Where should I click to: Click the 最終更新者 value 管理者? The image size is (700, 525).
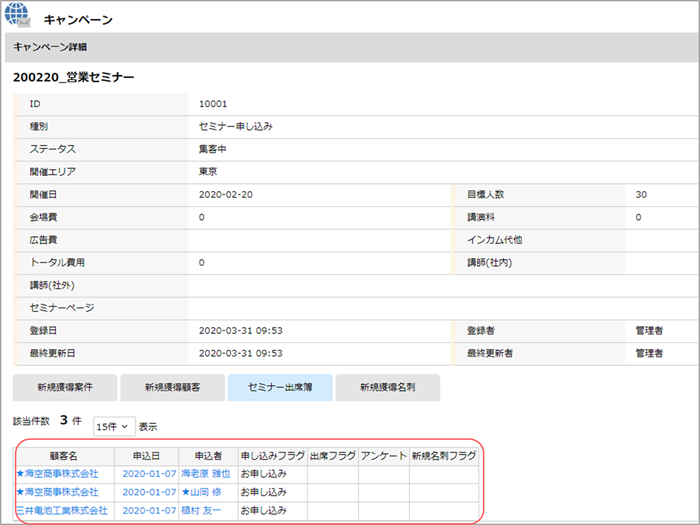pos(649,354)
